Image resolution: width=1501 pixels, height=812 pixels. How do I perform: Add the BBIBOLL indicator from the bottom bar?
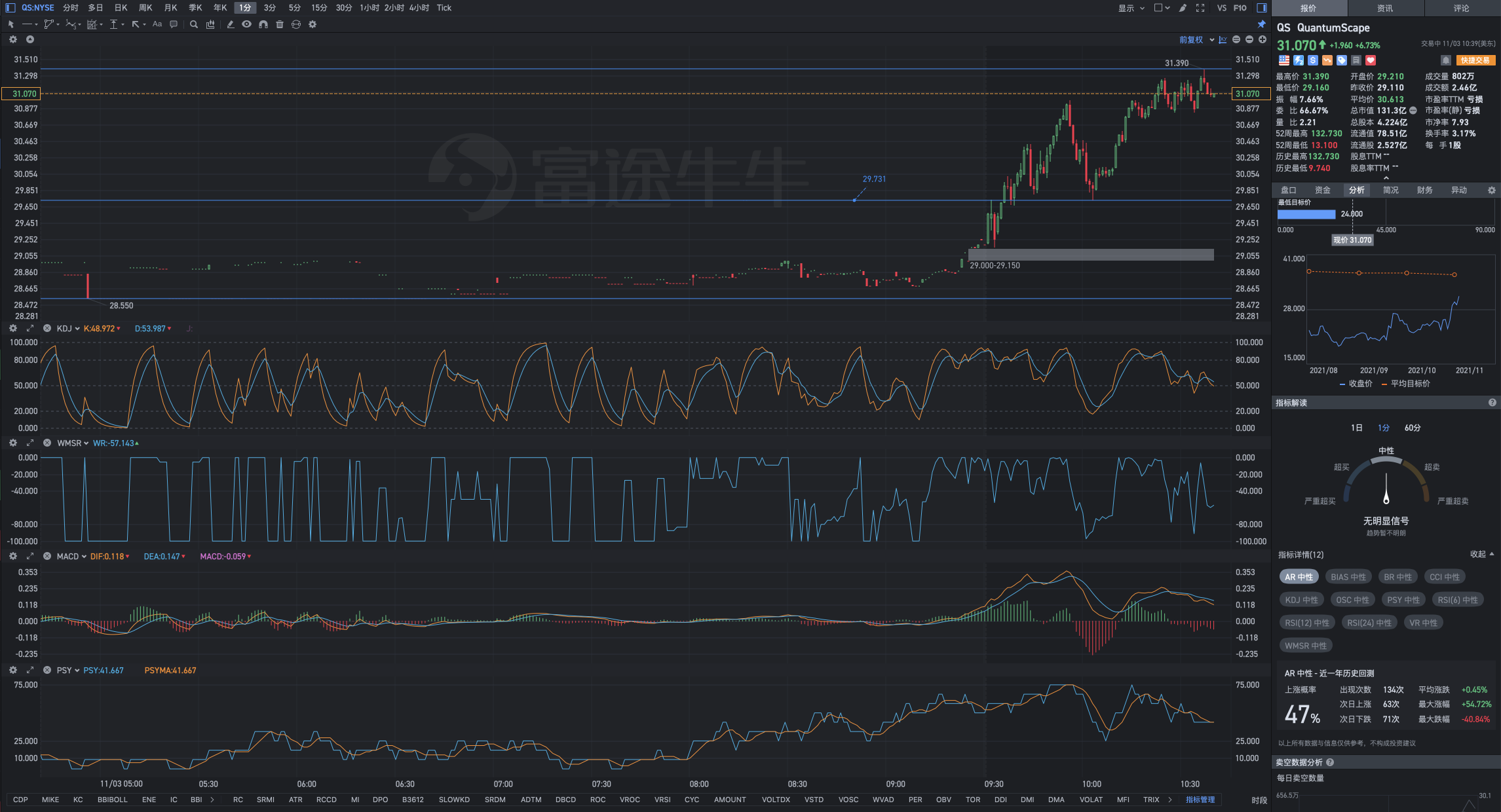113,800
